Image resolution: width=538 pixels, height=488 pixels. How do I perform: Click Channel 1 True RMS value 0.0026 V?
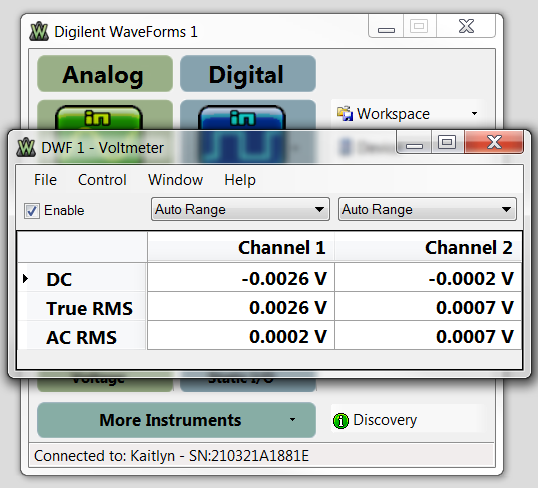tap(241, 307)
